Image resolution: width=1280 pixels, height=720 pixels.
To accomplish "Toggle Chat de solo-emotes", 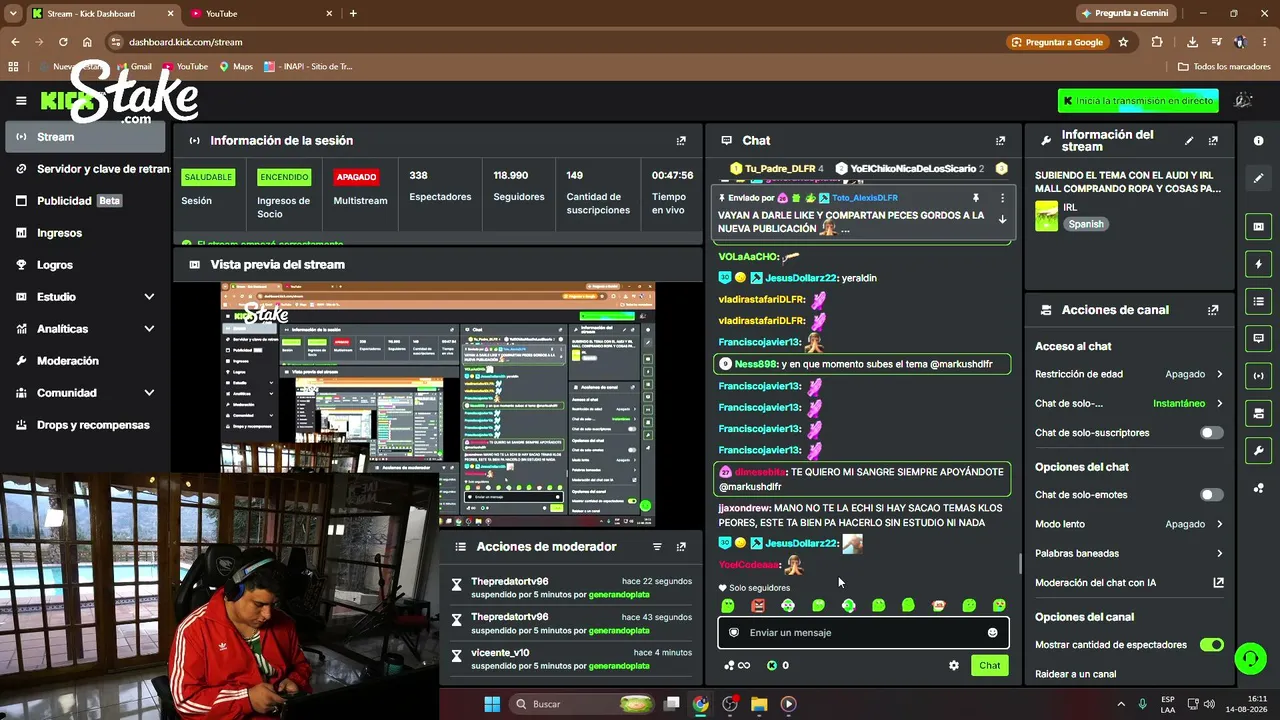I will click(x=1211, y=495).
